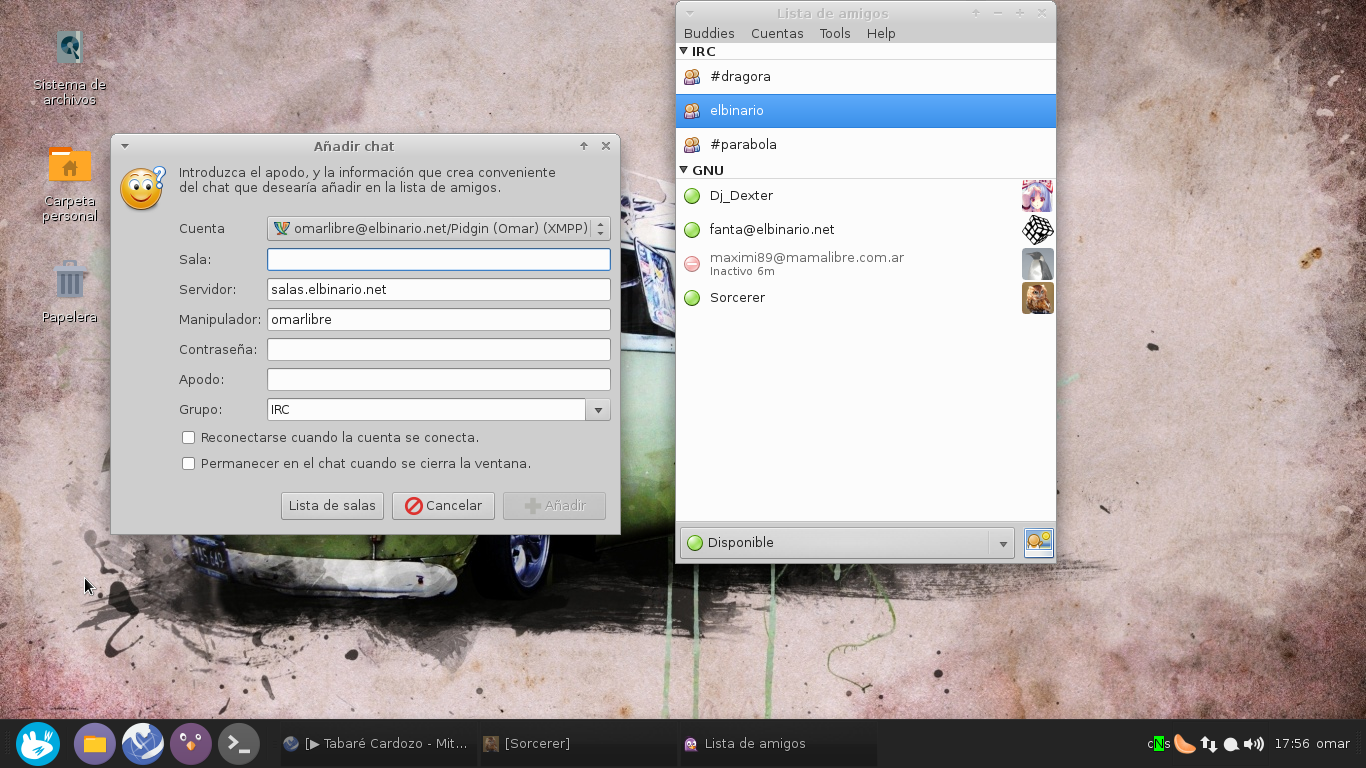Click Sorcerer's green status icon
The height and width of the screenshot is (768, 1366).
coord(692,298)
